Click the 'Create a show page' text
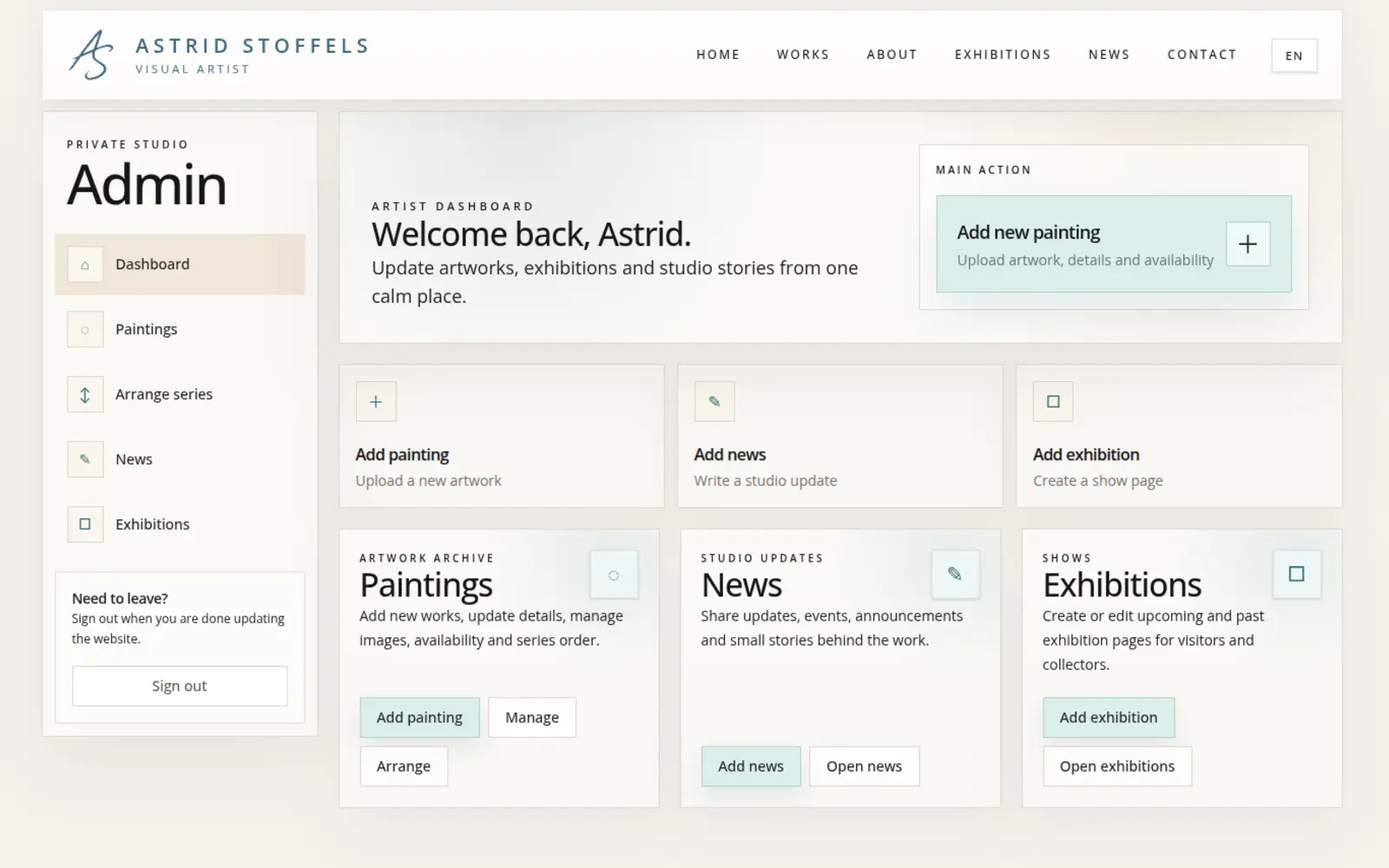Image resolution: width=1389 pixels, height=868 pixels. click(x=1097, y=481)
